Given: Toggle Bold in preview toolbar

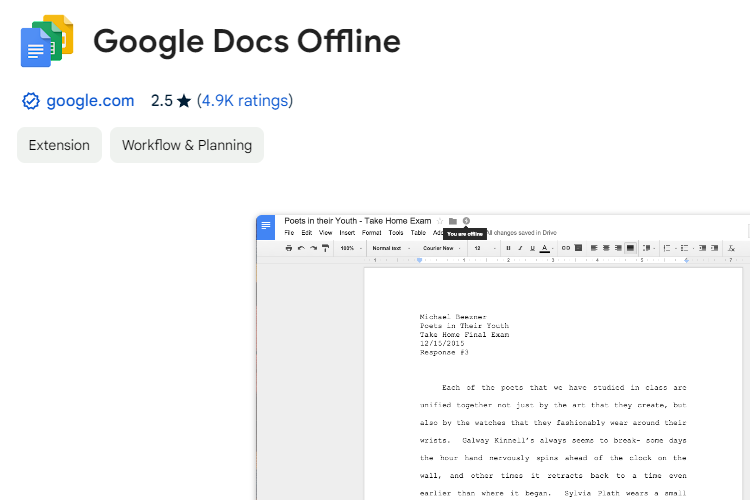Looking at the screenshot, I should 508,248.
